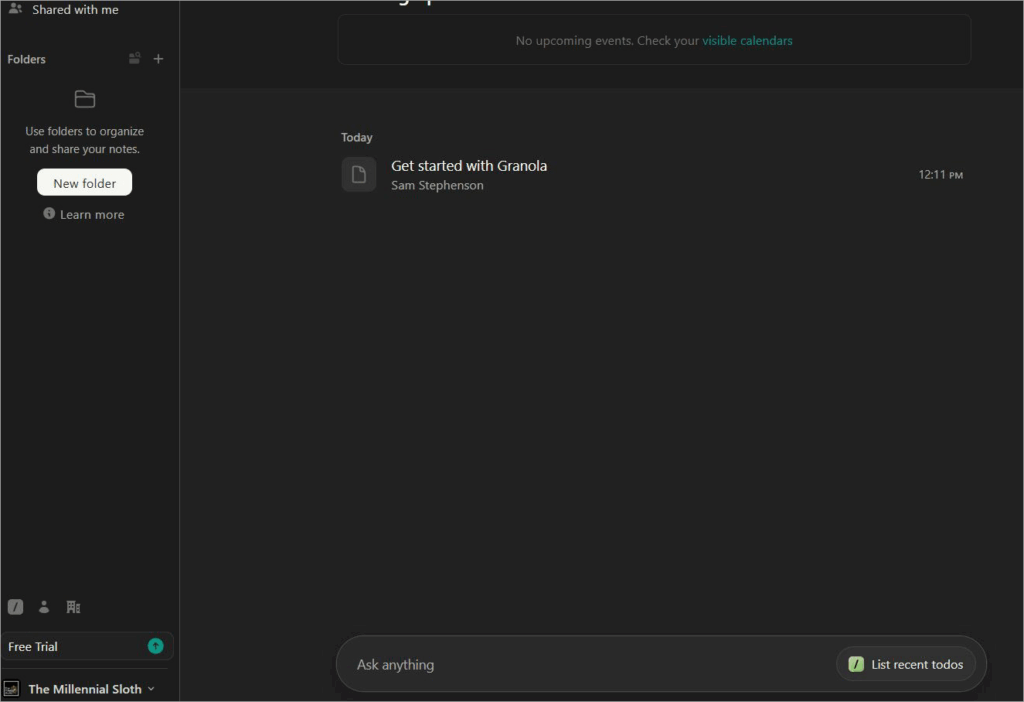The width and height of the screenshot is (1024, 702).
Task: Click the workspace avatar thumbnail
Action: click(x=11, y=689)
